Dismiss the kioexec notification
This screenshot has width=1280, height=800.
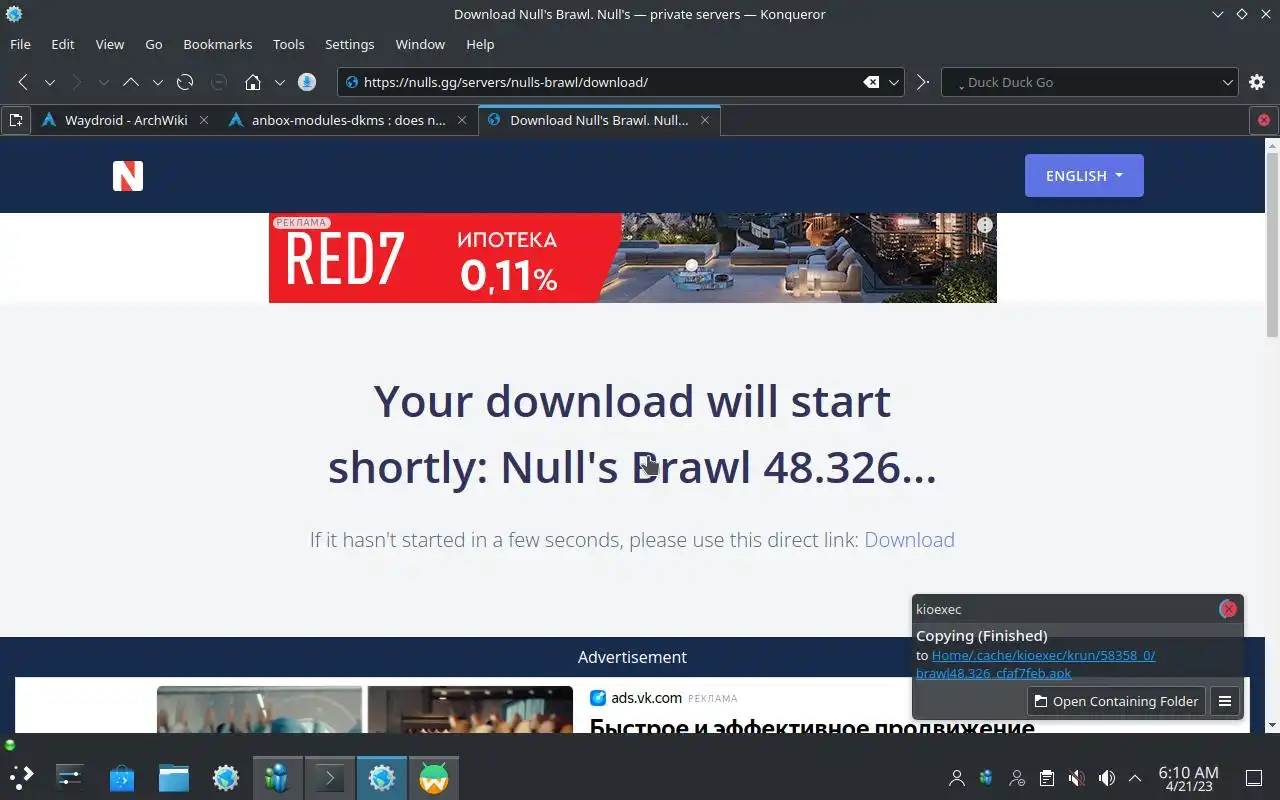1228,609
